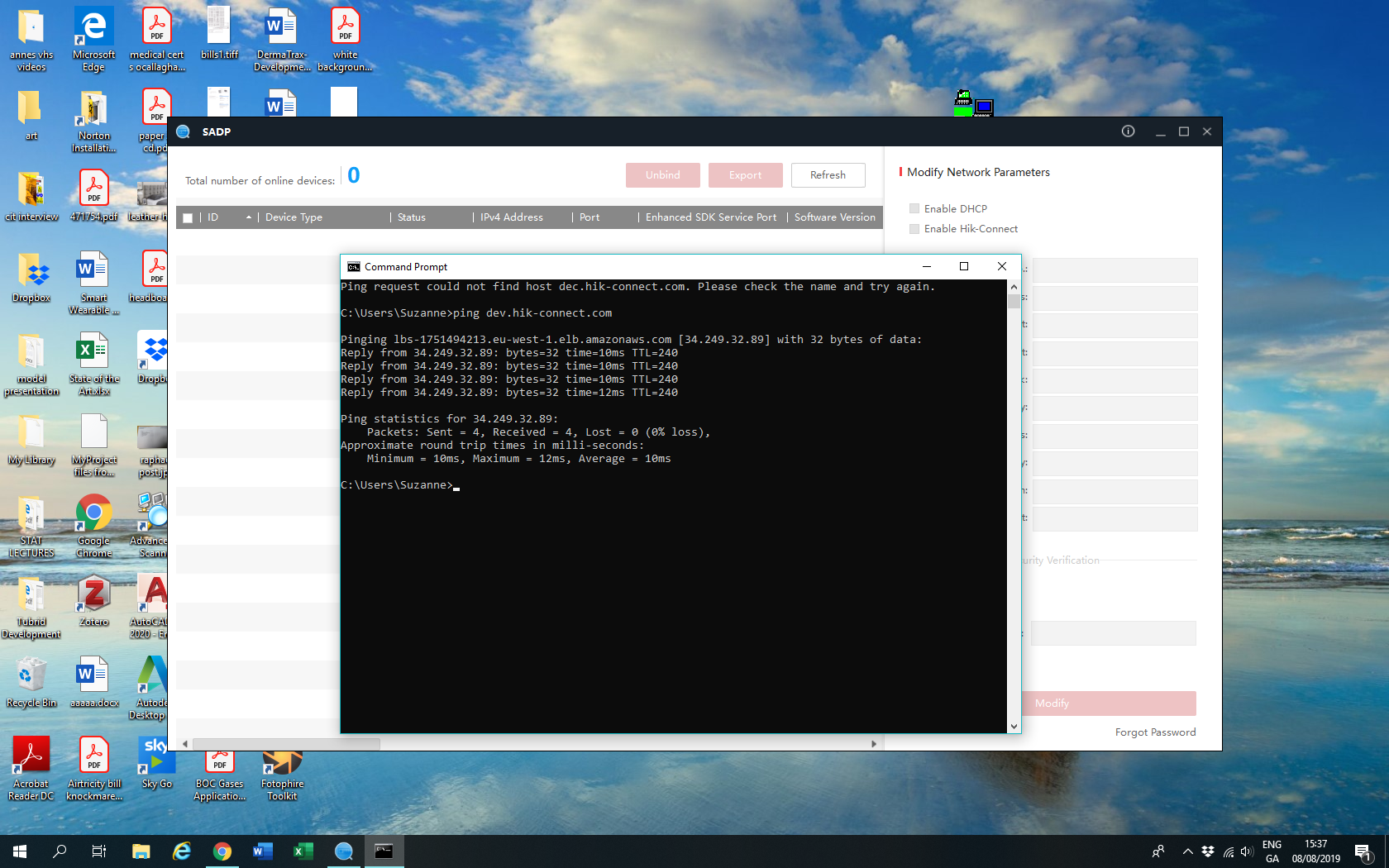This screenshot has width=1389, height=868.
Task: Show hidden icons in system tray
Action: click(1187, 851)
